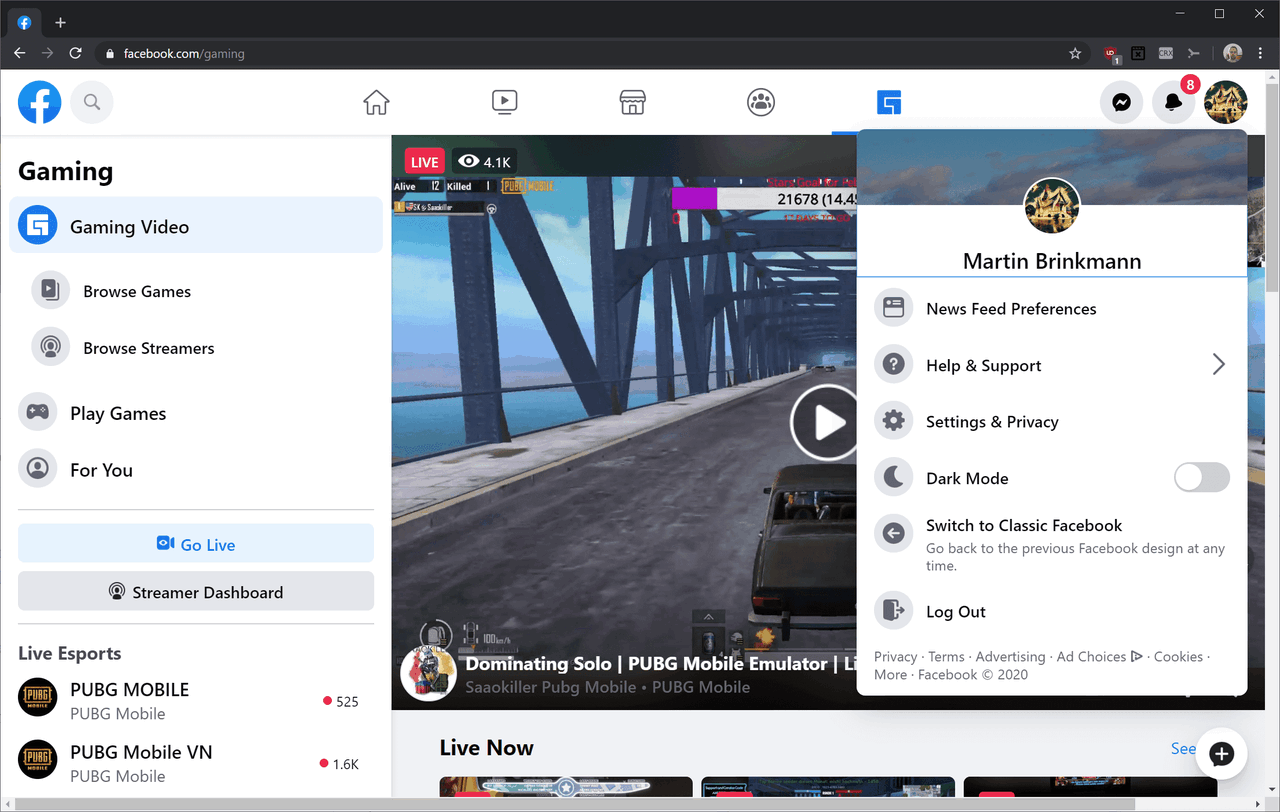Open the Terms footer link
The image size is (1280, 812).
click(946, 656)
